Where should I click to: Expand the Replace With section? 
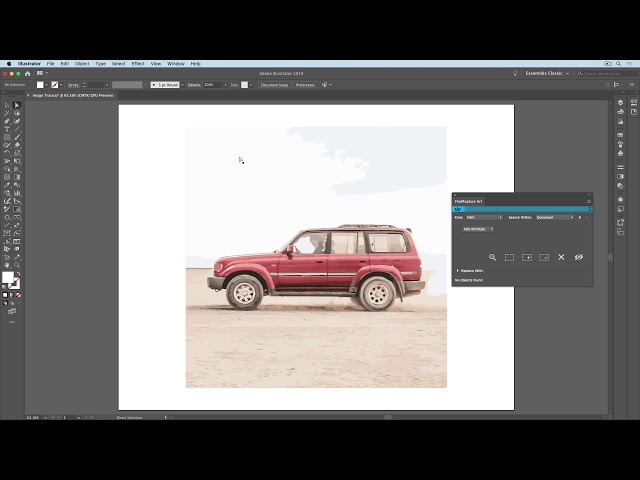[x=458, y=271]
